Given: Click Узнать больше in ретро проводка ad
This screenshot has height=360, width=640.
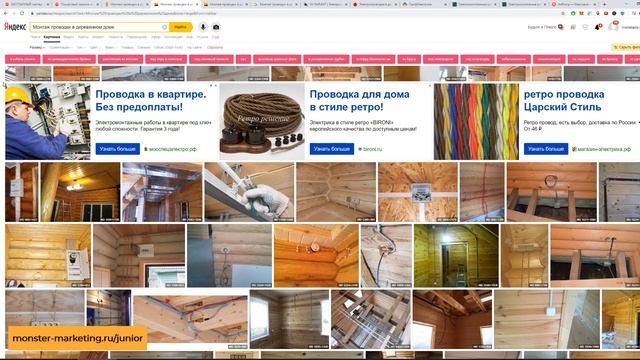Looking at the screenshot, I should point(546,149).
